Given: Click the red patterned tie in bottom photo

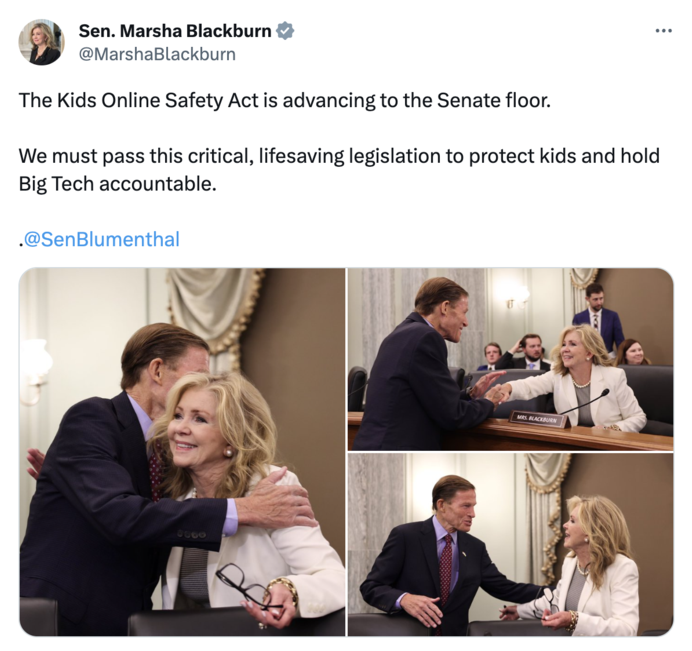Looking at the screenshot, I should coord(446,568).
